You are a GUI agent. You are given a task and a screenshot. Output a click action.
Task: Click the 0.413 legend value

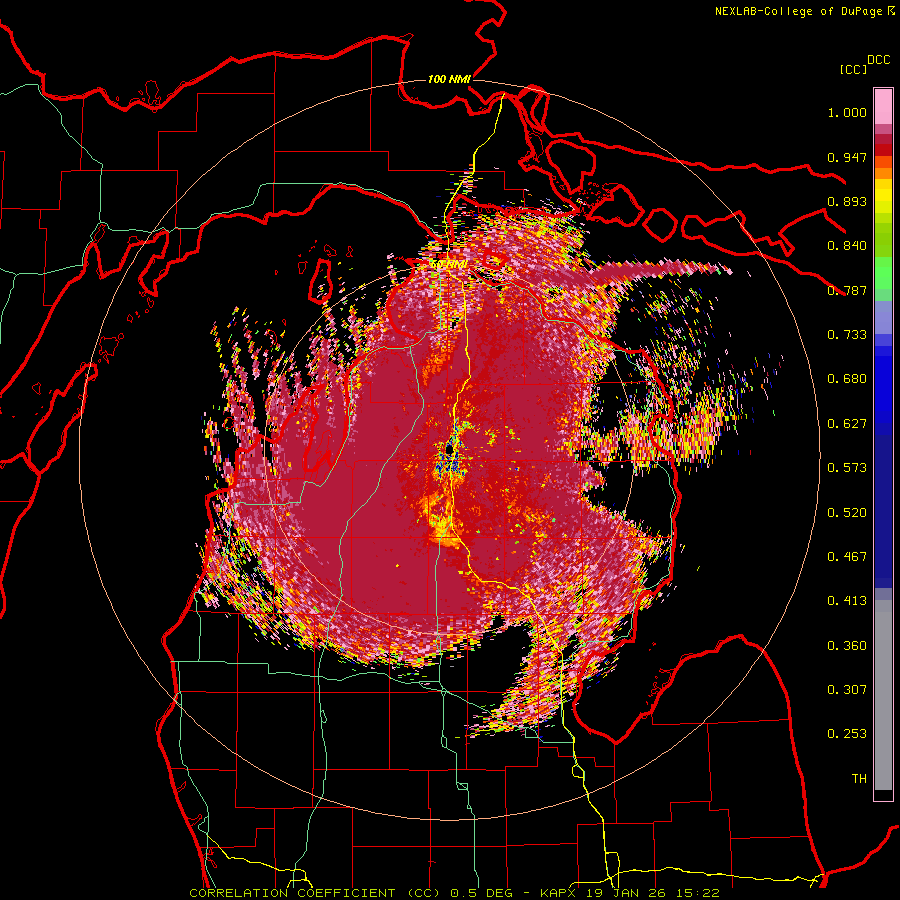(847, 601)
